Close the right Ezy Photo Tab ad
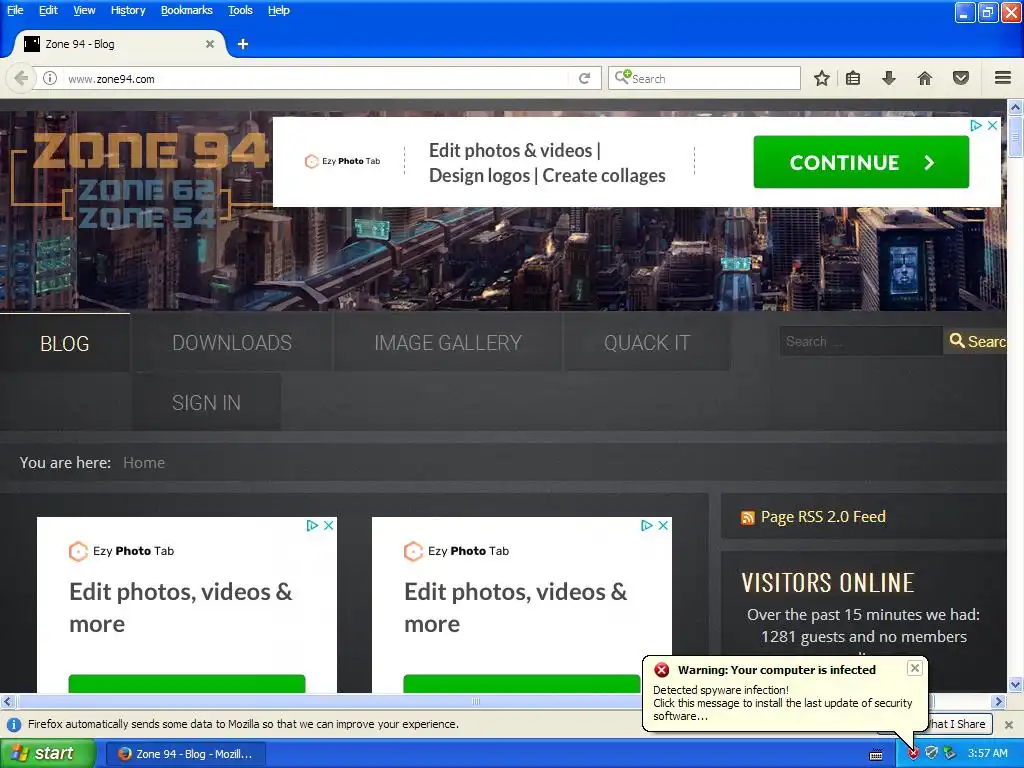Image resolution: width=1024 pixels, height=768 pixels. point(663,525)
